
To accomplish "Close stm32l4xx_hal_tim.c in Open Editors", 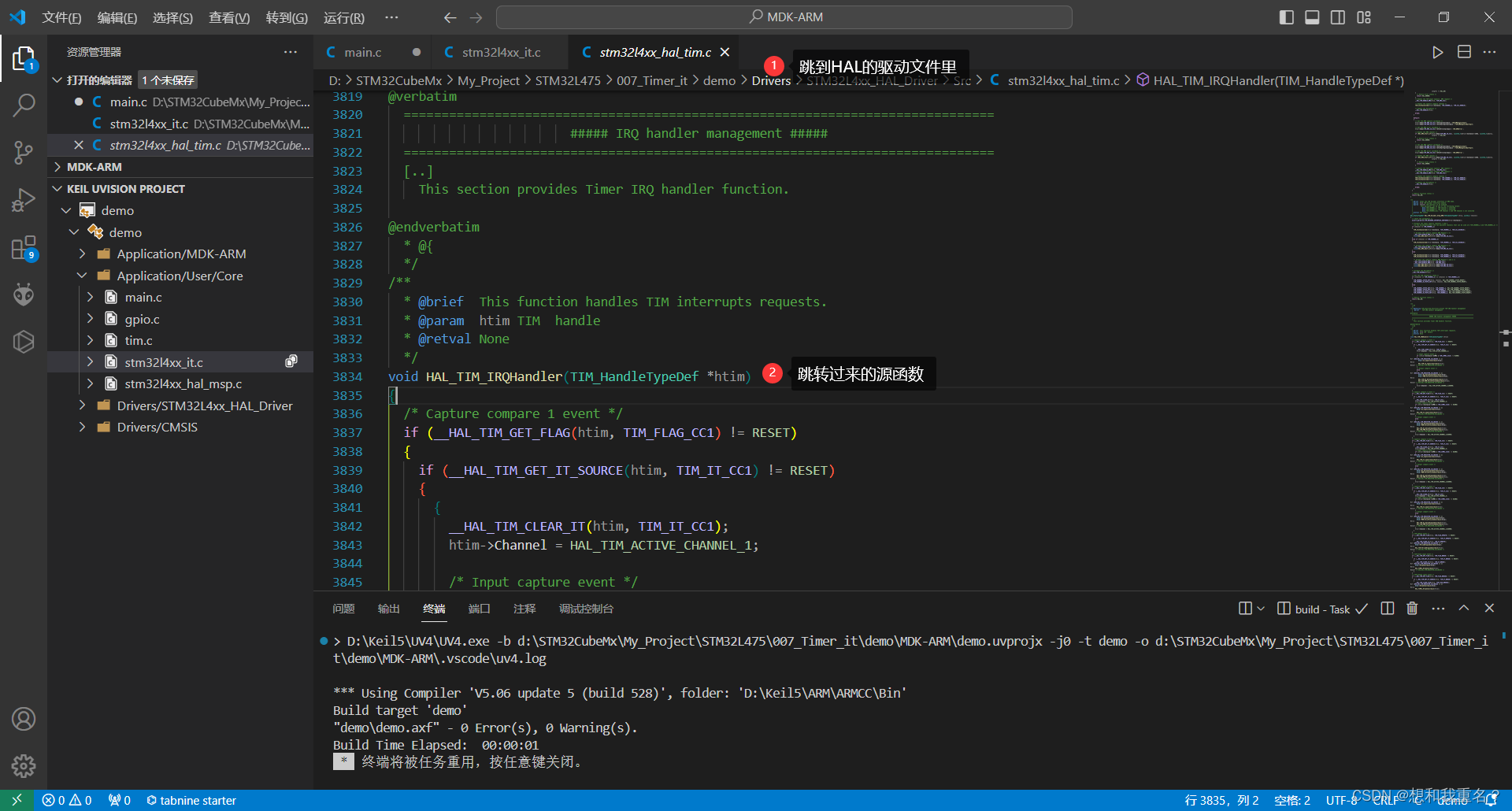I will tap(78, 145).
